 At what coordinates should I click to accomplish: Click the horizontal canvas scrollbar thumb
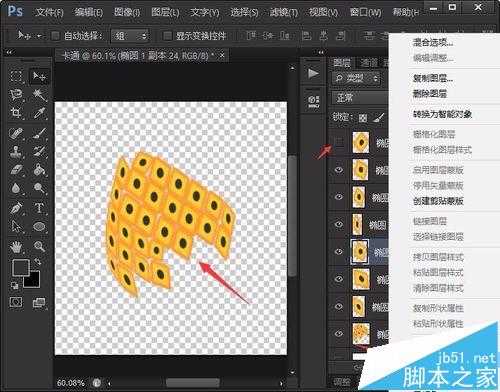[x=193, y=382]
